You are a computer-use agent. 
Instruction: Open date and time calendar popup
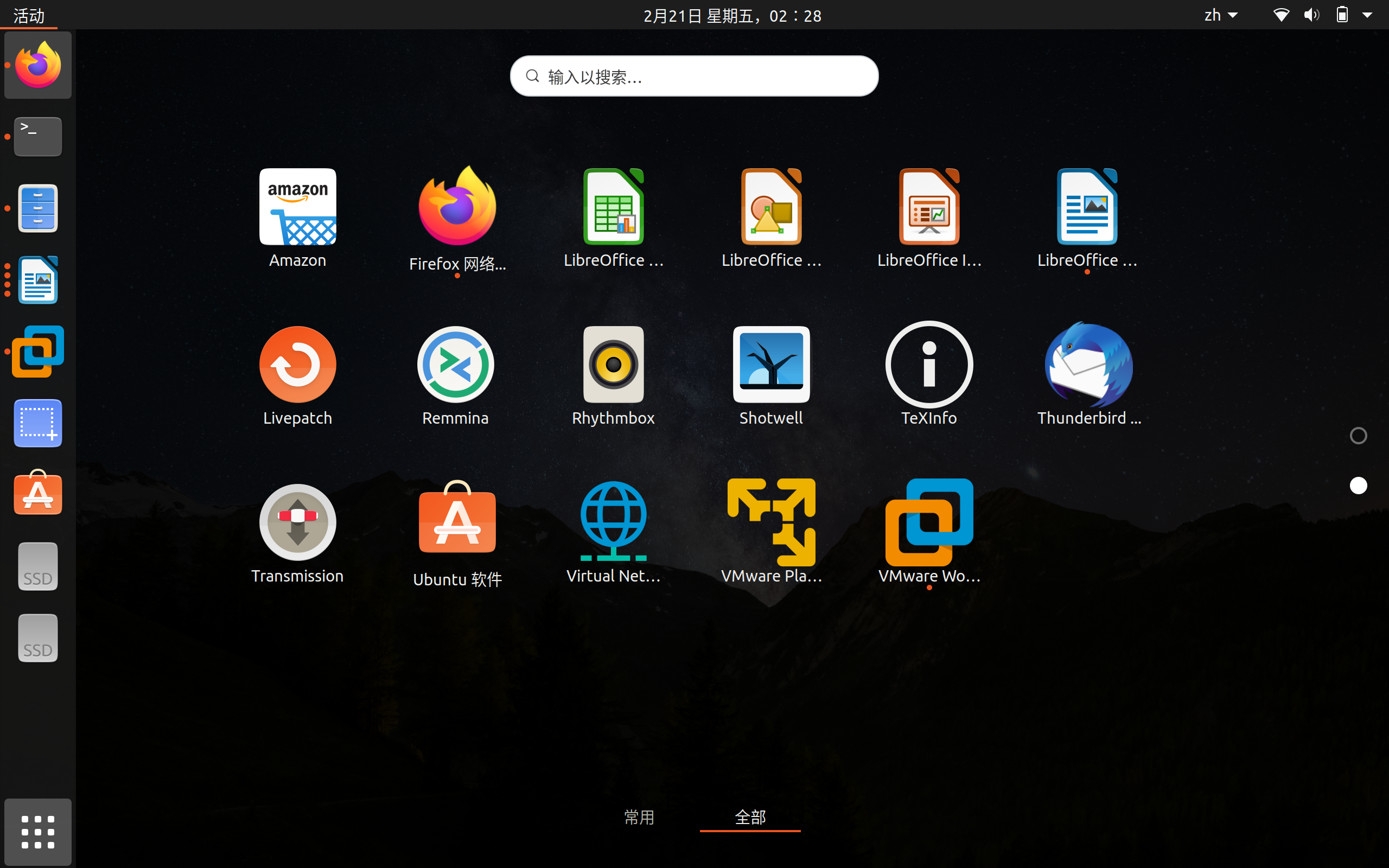pyautogui.click(x=732, y=16)
